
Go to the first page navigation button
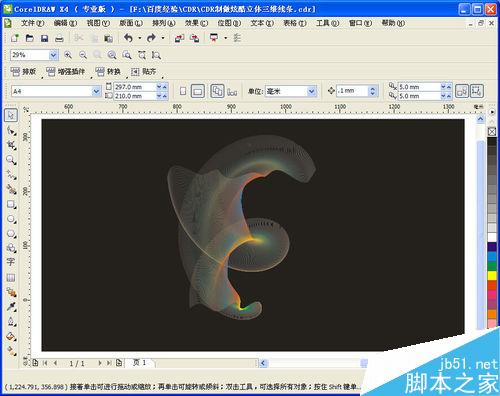click(x=45, y=363)
